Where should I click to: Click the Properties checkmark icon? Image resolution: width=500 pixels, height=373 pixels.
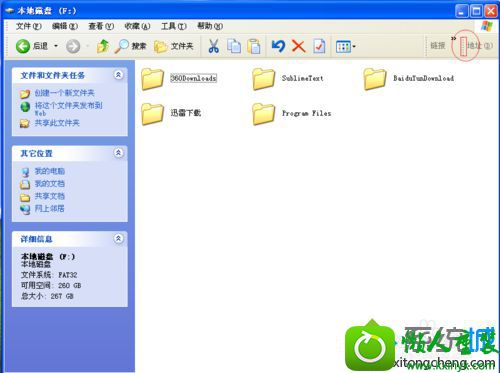(319, 46)
